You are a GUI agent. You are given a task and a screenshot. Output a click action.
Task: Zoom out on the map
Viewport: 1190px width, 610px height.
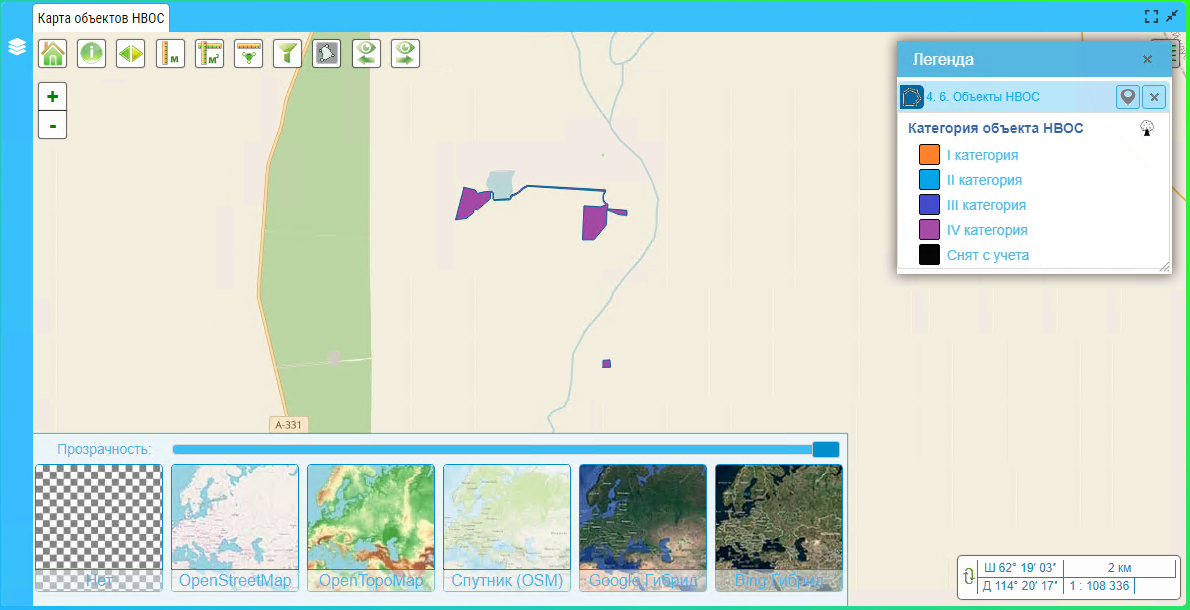[52, 125]
